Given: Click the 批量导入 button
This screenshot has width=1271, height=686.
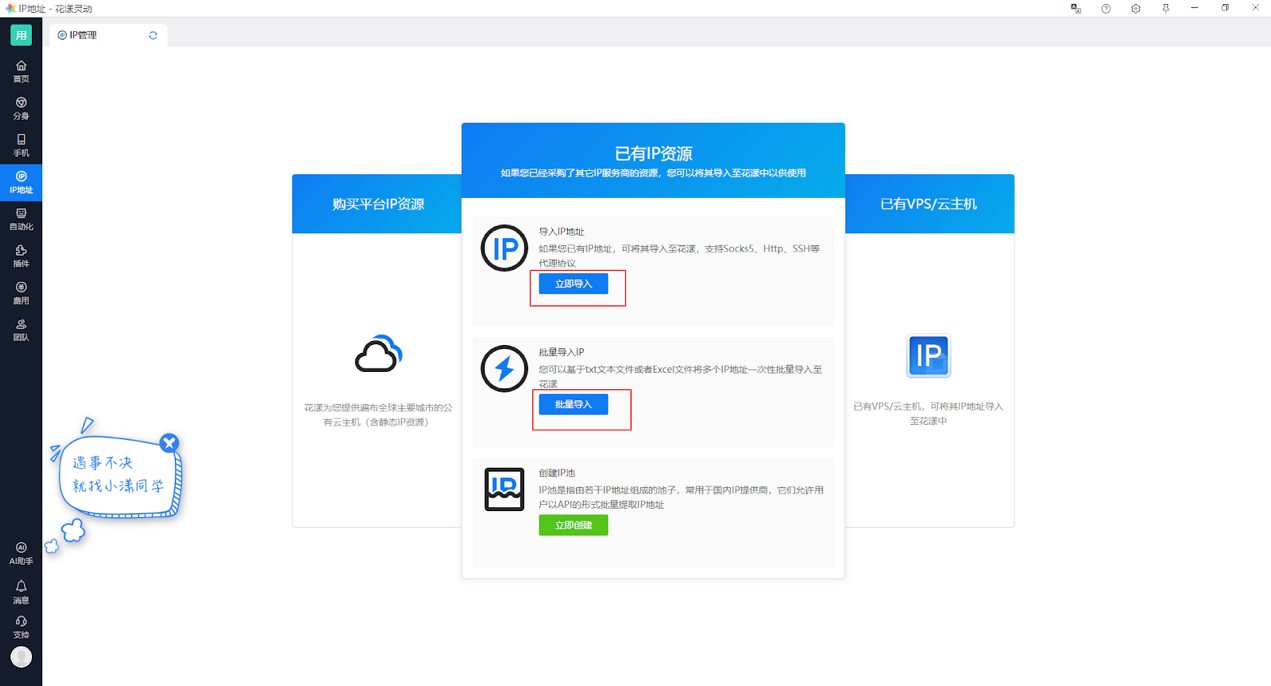Looking at the screenshot, I should pos(573,405).
